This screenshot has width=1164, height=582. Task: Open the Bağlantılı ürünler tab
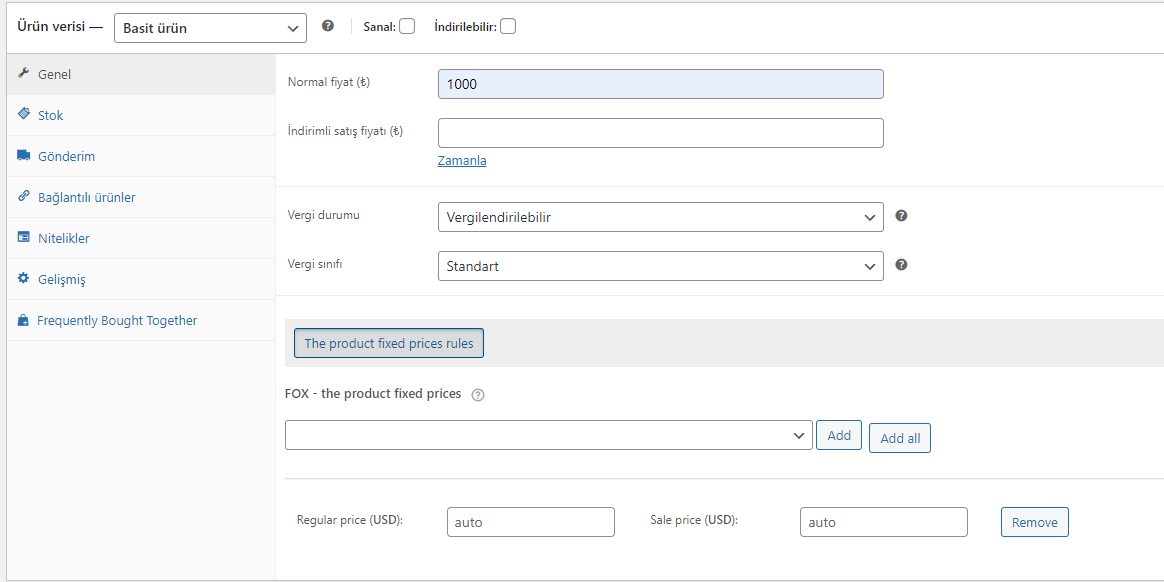(141, 197)
